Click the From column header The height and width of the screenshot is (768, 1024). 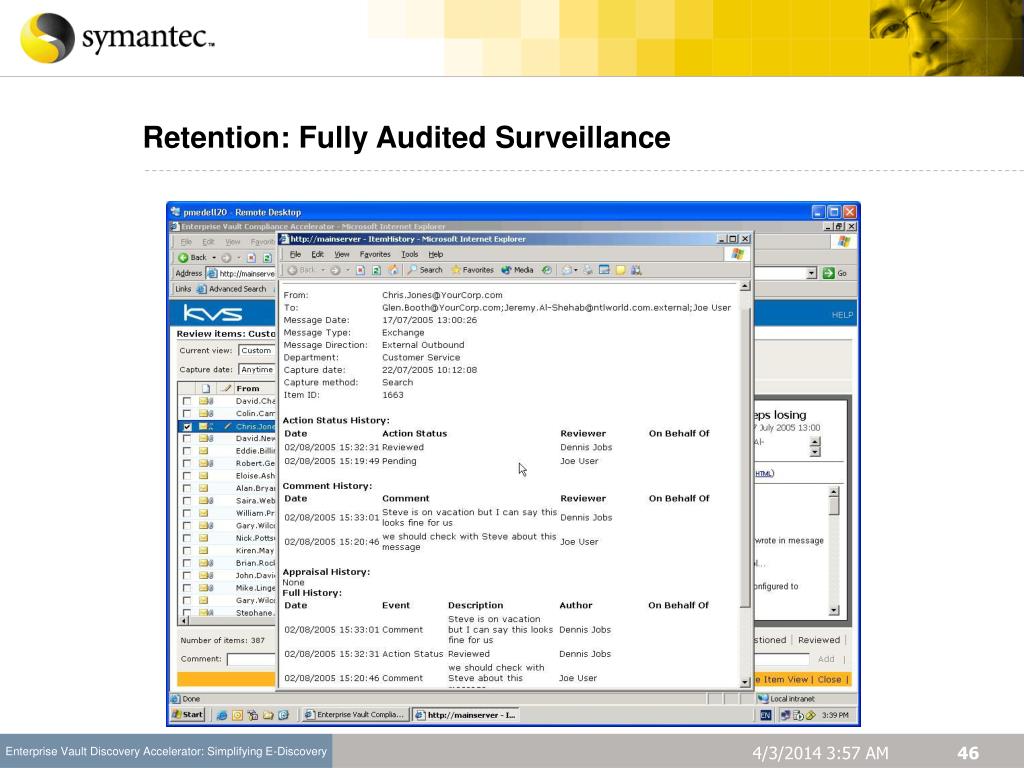pyautogui.click(x=248, y=389)
